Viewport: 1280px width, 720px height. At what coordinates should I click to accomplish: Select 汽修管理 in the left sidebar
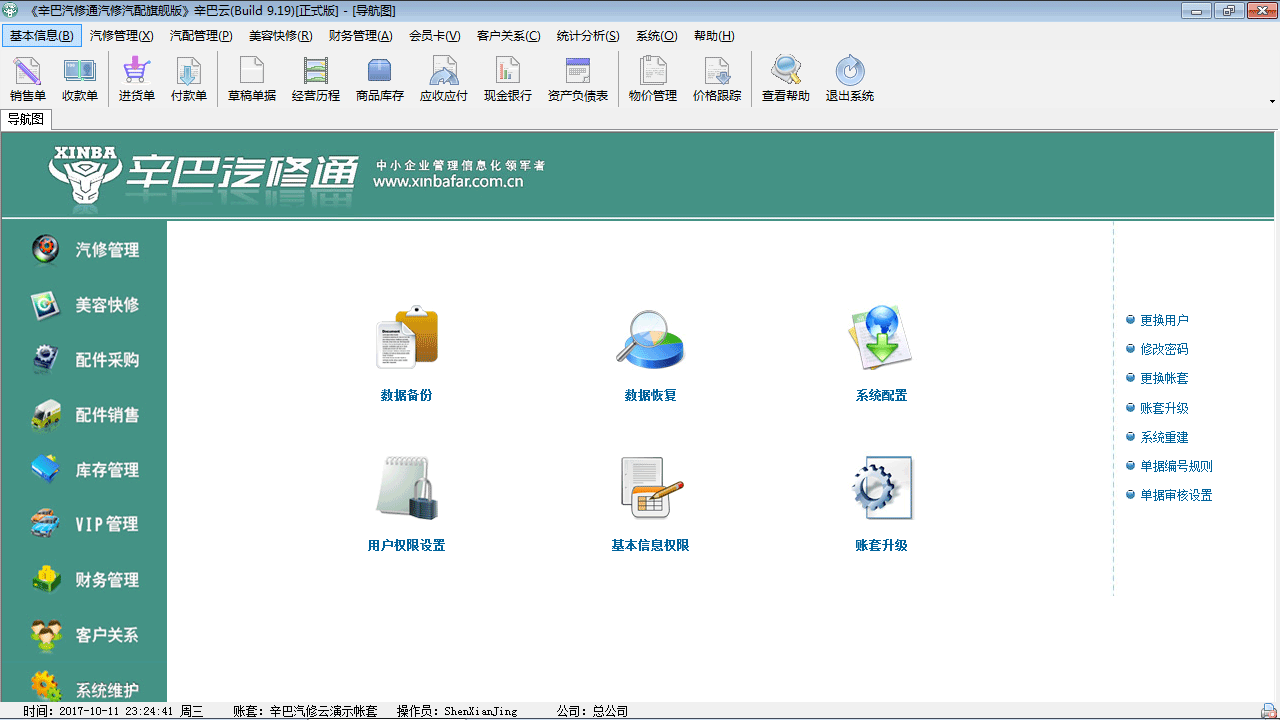(x=84, y=250)
